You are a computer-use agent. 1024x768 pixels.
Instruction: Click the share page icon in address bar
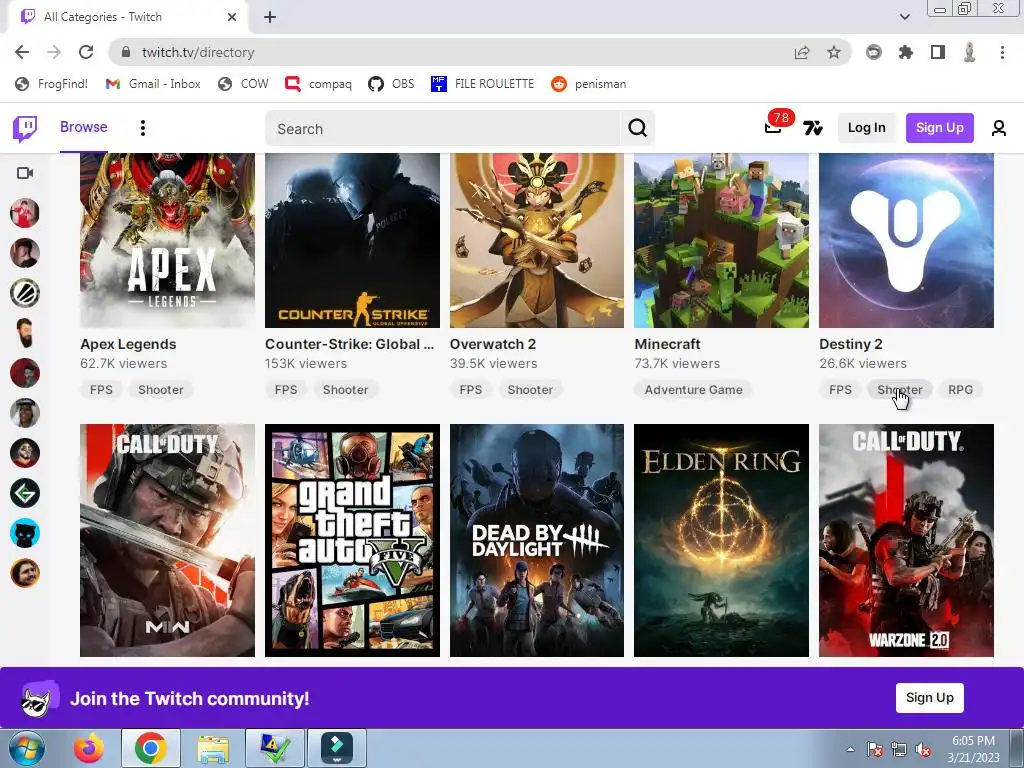point(801,52)
